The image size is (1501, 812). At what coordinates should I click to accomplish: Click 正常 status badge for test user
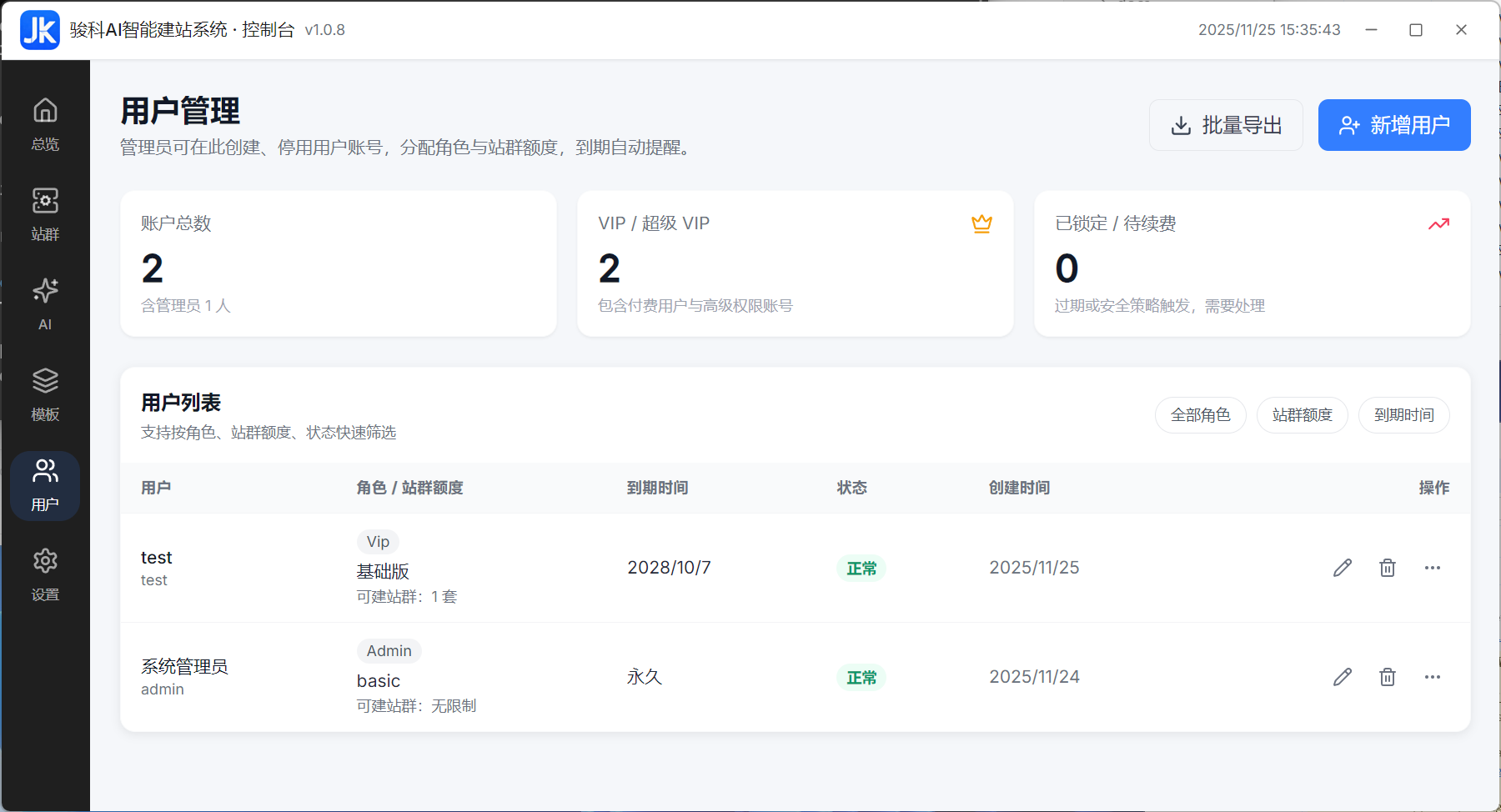pos(861,568)
